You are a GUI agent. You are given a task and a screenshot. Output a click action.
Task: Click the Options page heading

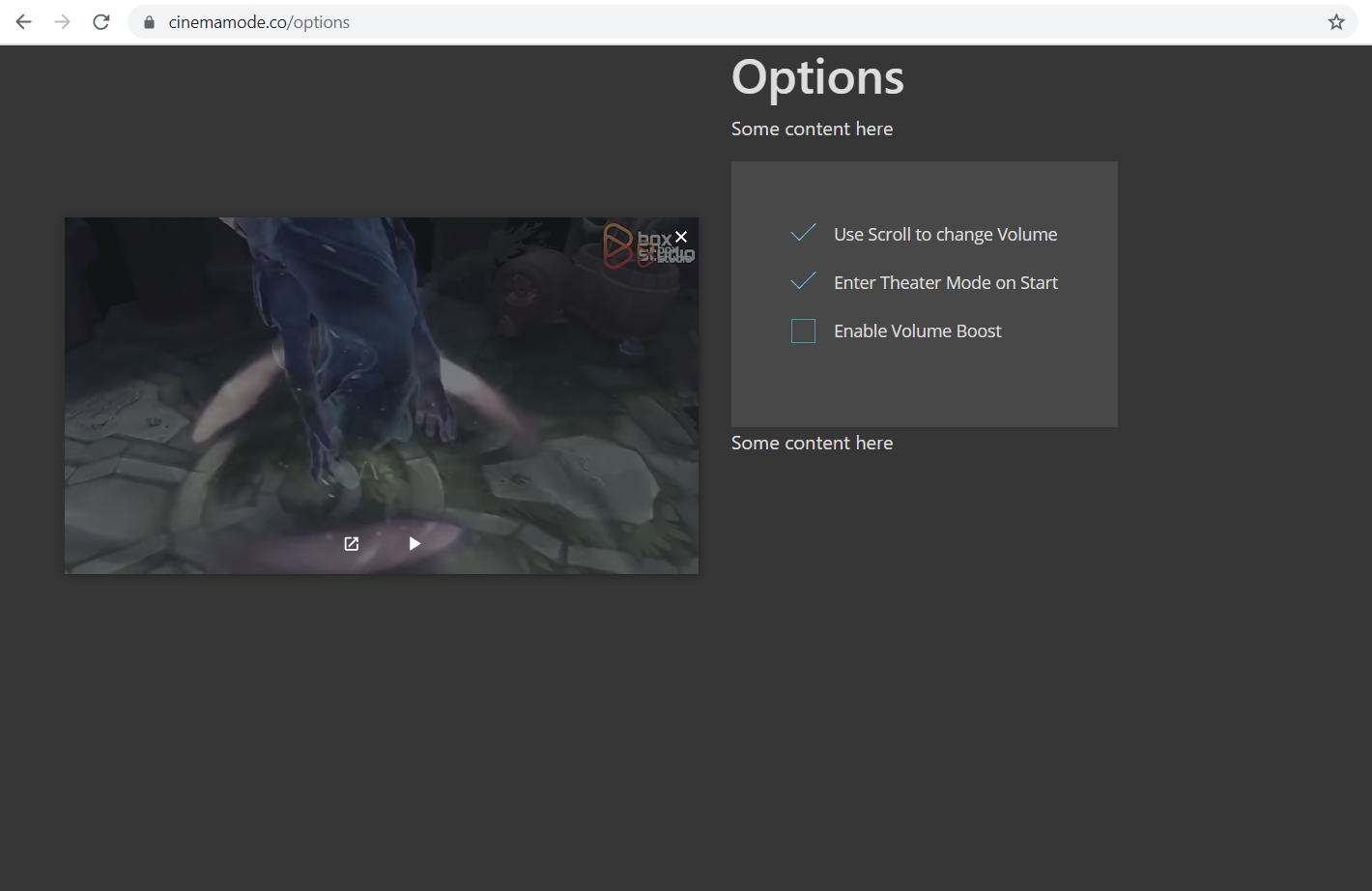pos(817,77)
